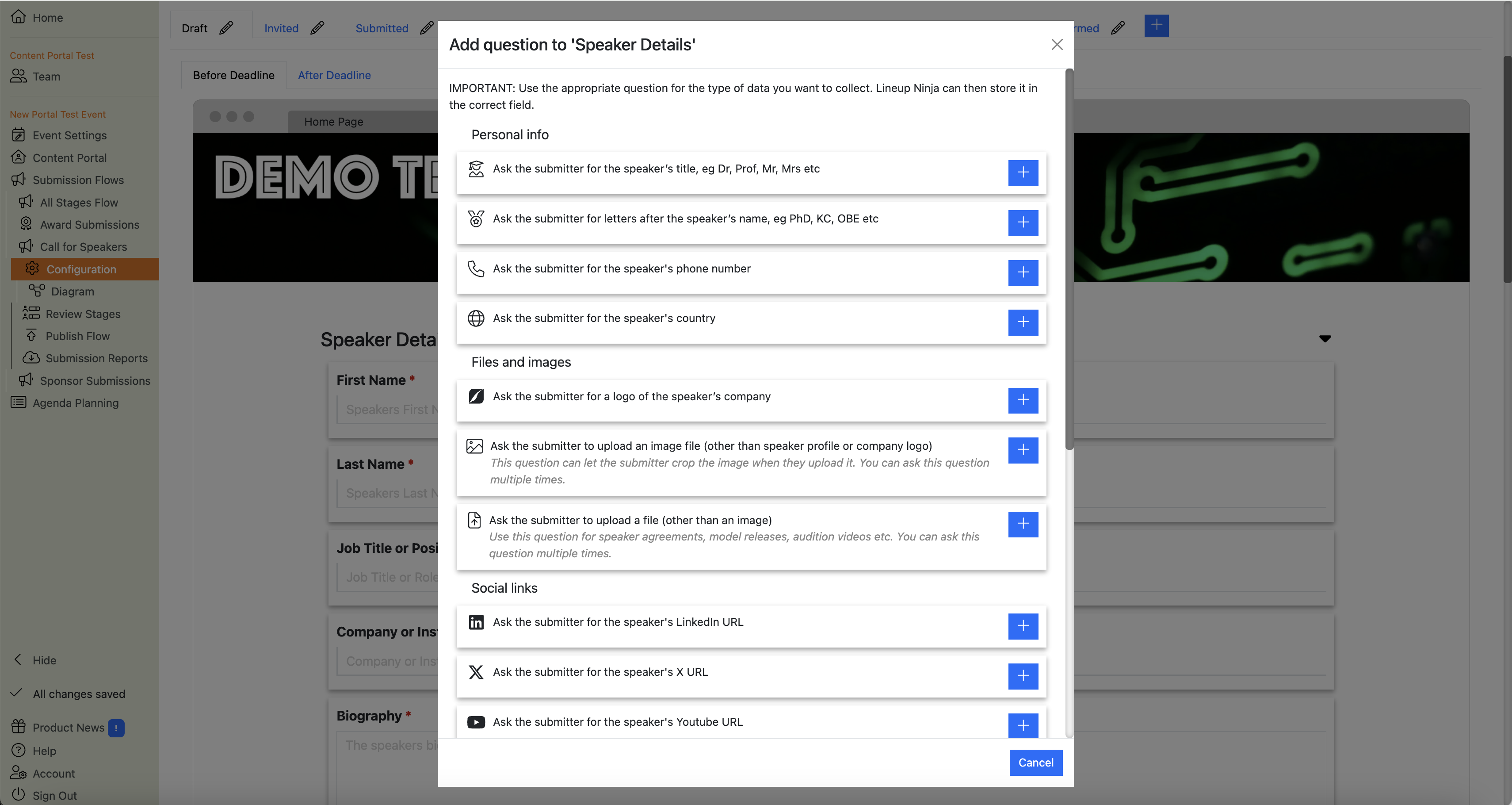The image size is (1512, 805).
Task: Close the Add question dialog
Action: coord(1057,45)
